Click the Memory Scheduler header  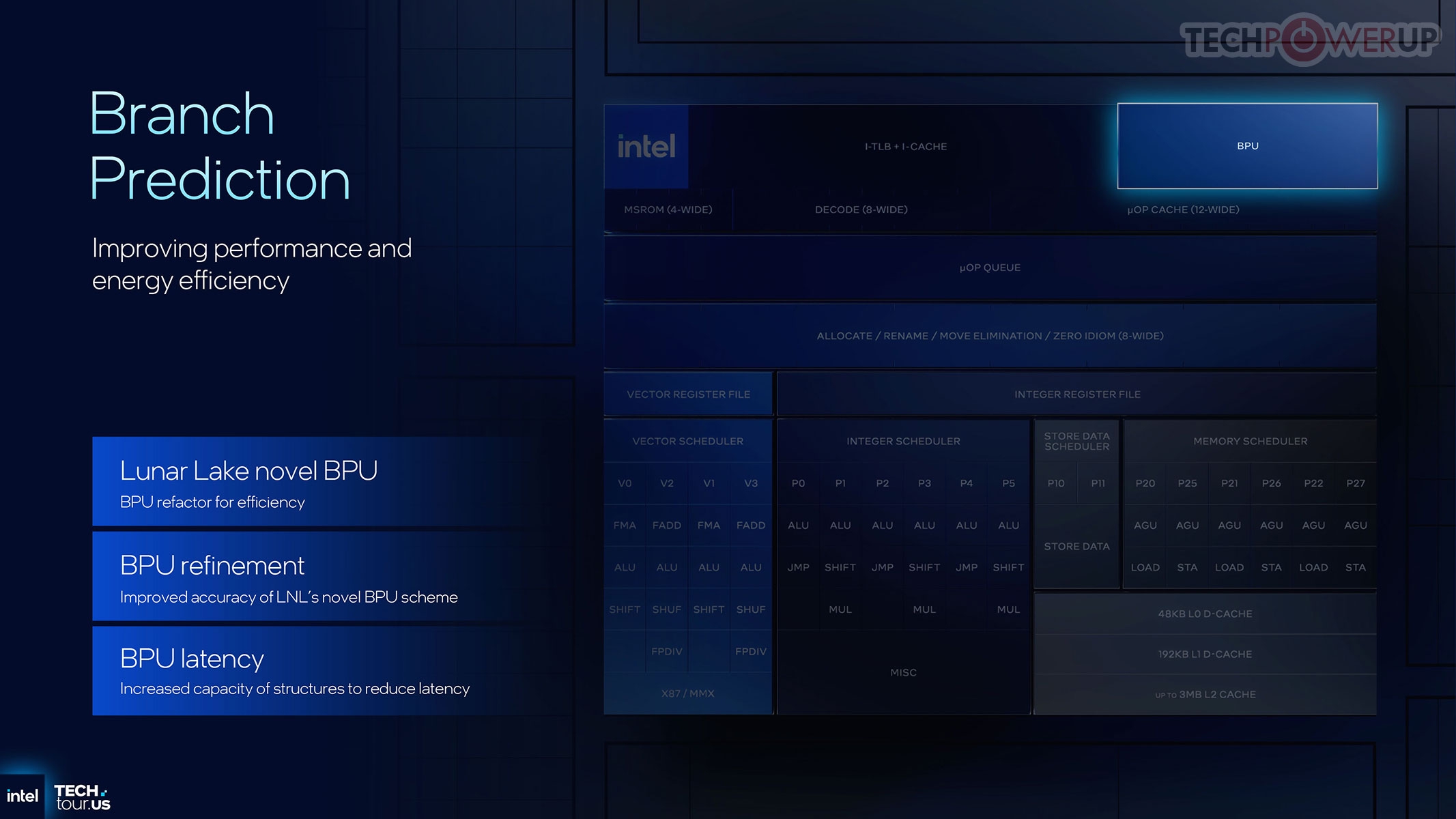(x=1250, y=442)
